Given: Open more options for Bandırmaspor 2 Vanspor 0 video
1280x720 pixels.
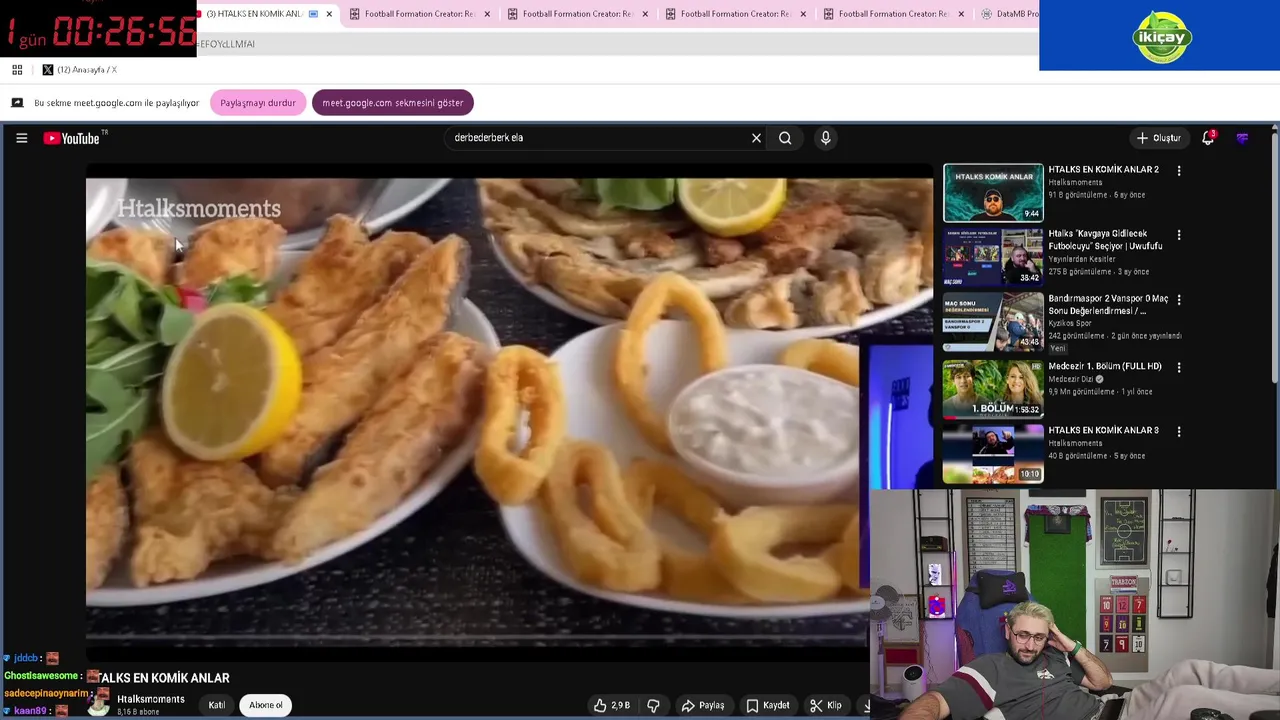Looking at the screenshot, I should pos(1179,300).
